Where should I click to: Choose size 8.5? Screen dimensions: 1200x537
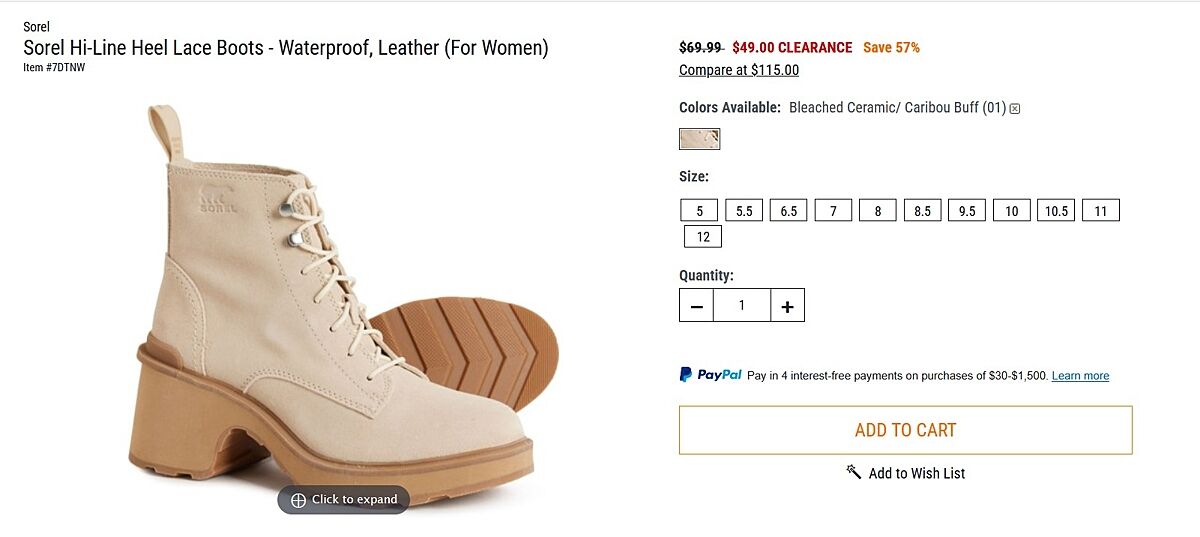pos(922,211)
